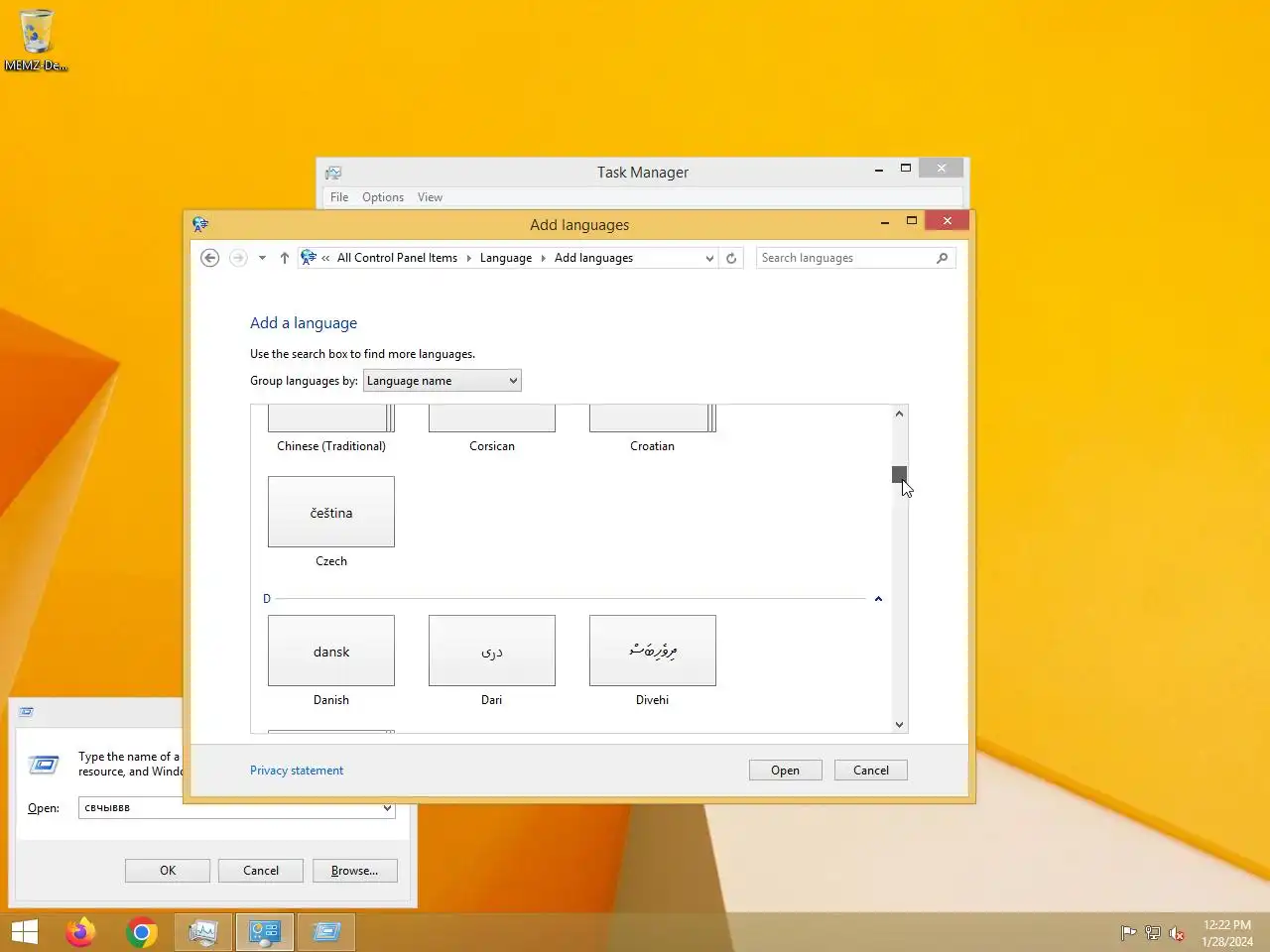The height and width of the screenshot is (952, 1270).
Task: Click scrollbar down arrow in language list
Action: pos(899,725)
